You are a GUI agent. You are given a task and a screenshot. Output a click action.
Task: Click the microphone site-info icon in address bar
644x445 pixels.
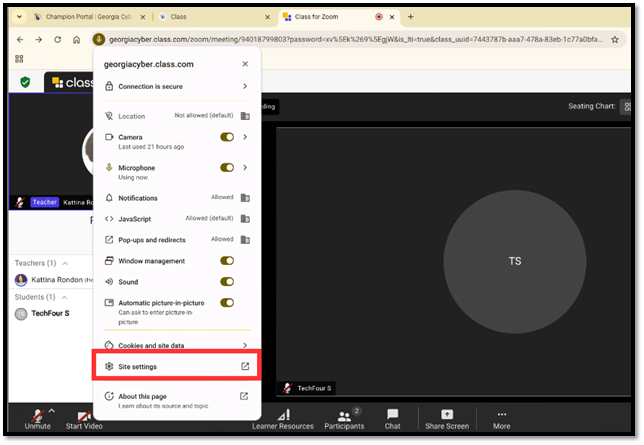[x=99, y=39]
